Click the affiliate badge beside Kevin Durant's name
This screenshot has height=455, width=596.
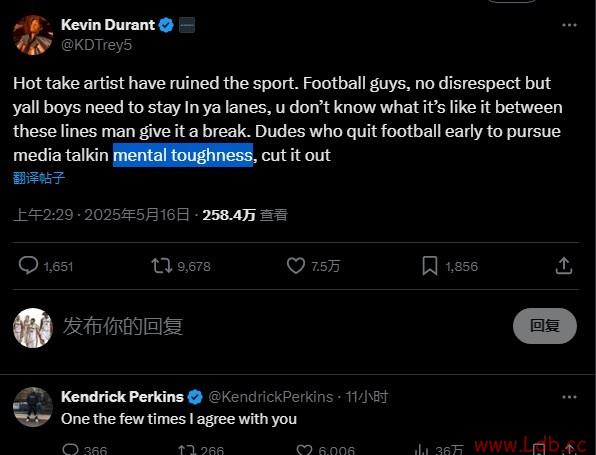point(187,25)
